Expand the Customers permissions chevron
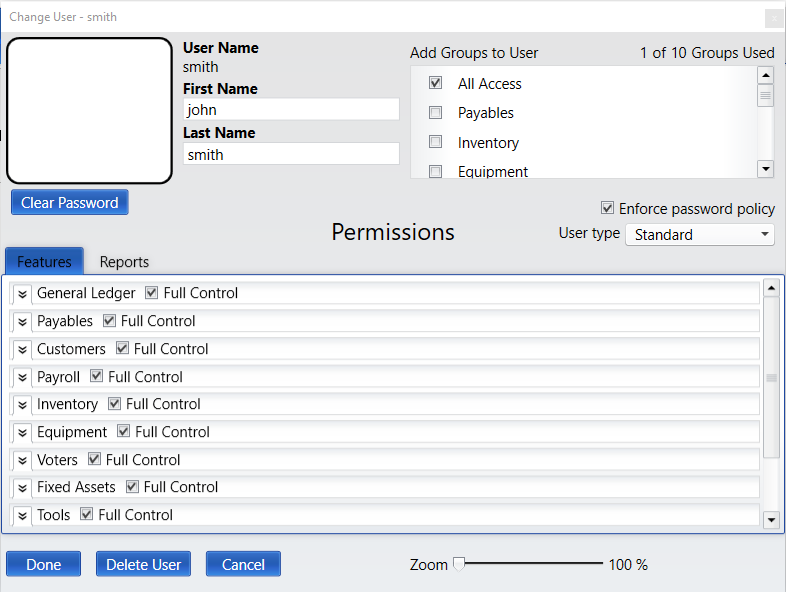This screenshot has width=786, height=592. tap(22, 349)
